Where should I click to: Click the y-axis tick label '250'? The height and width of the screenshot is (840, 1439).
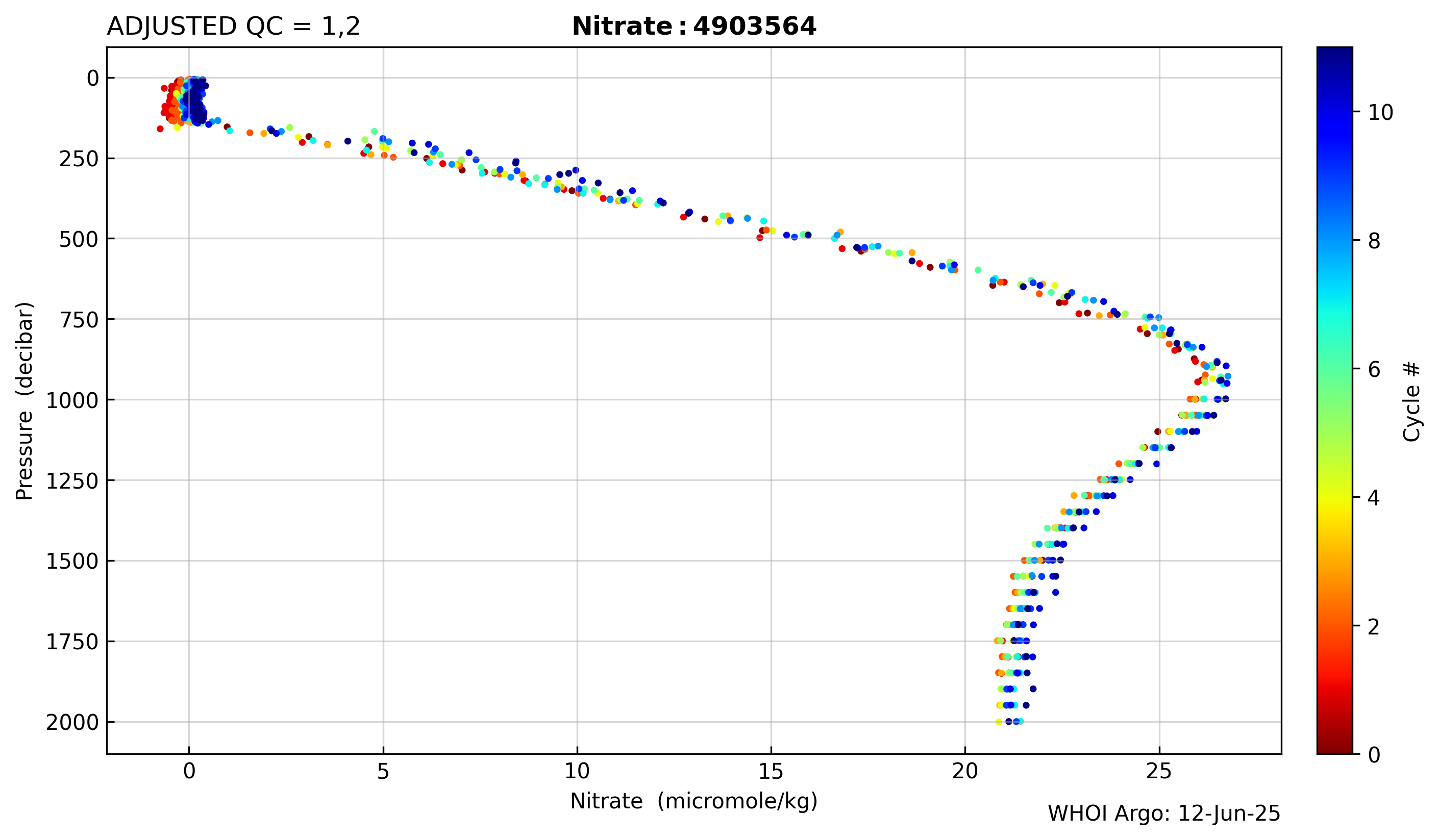[x=79, y=159]
